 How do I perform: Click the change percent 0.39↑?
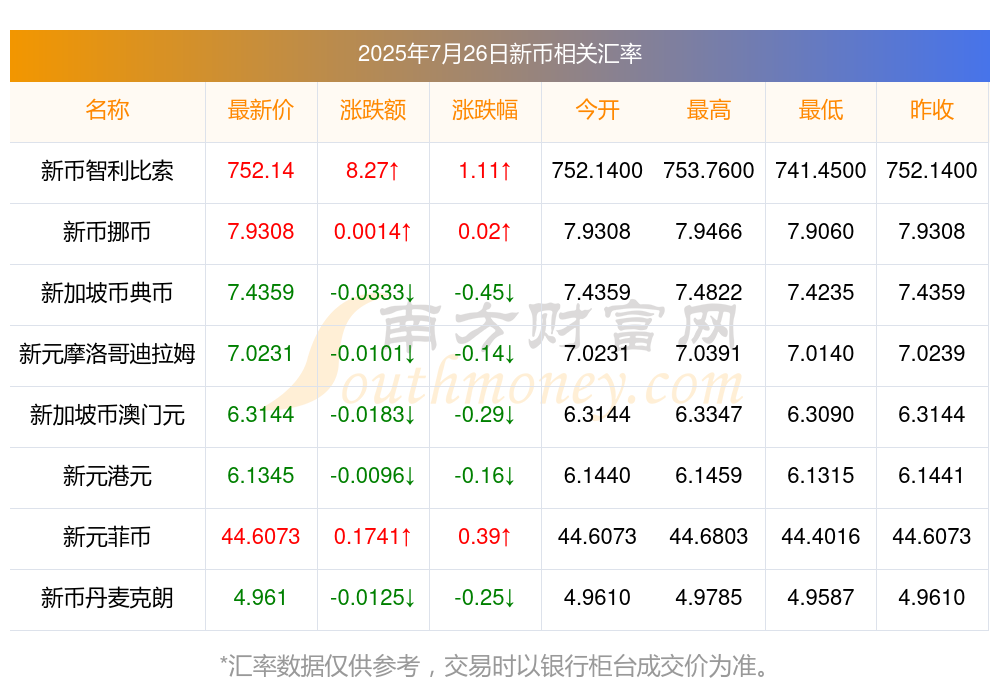coord(485,537)
